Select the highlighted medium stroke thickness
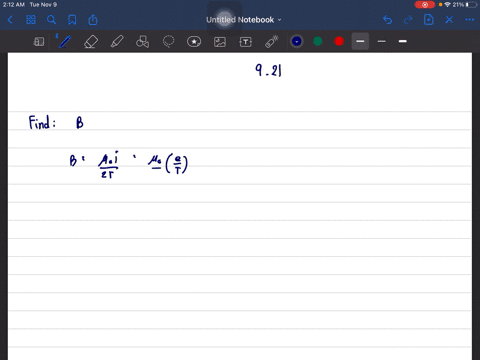 coord(360,41)
